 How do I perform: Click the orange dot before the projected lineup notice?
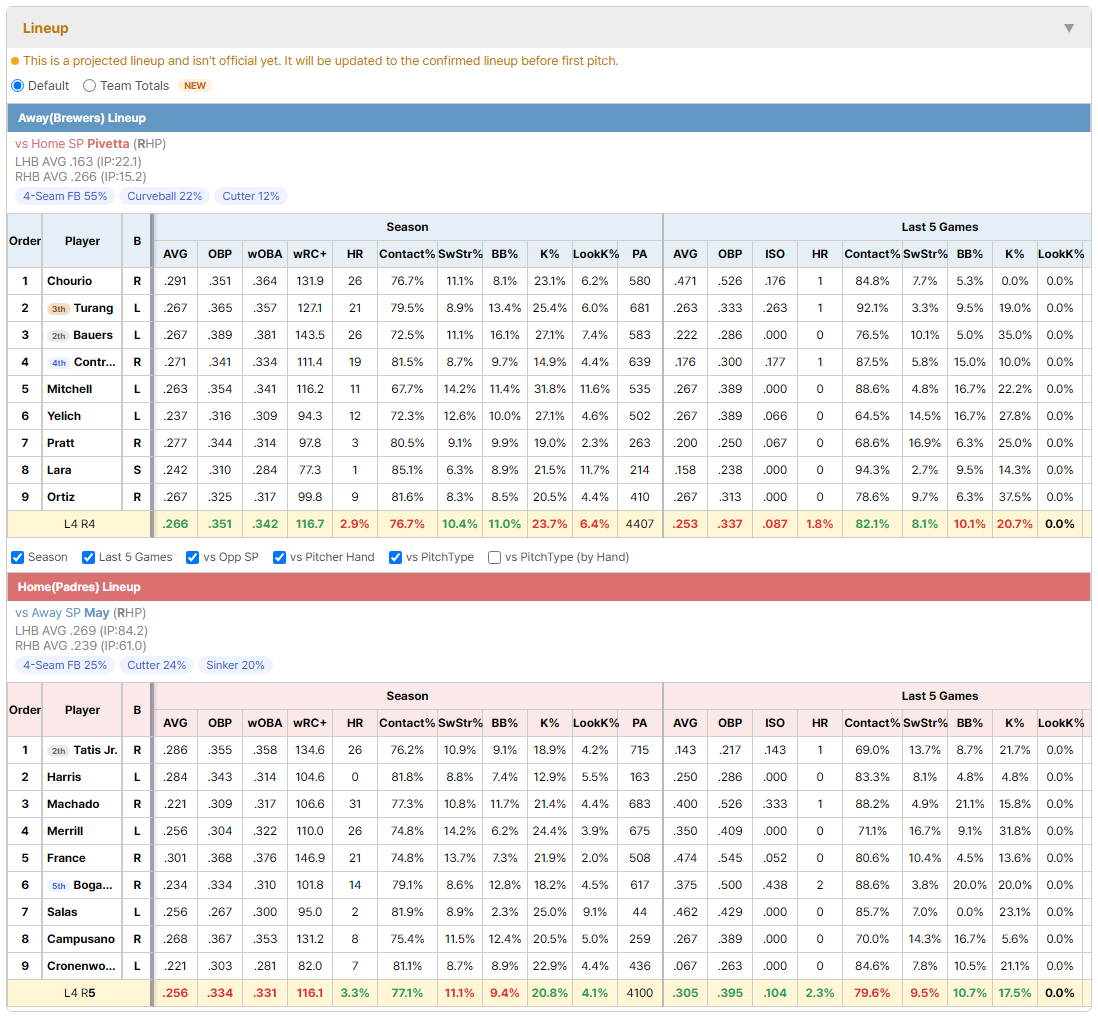tap(15, 61)
